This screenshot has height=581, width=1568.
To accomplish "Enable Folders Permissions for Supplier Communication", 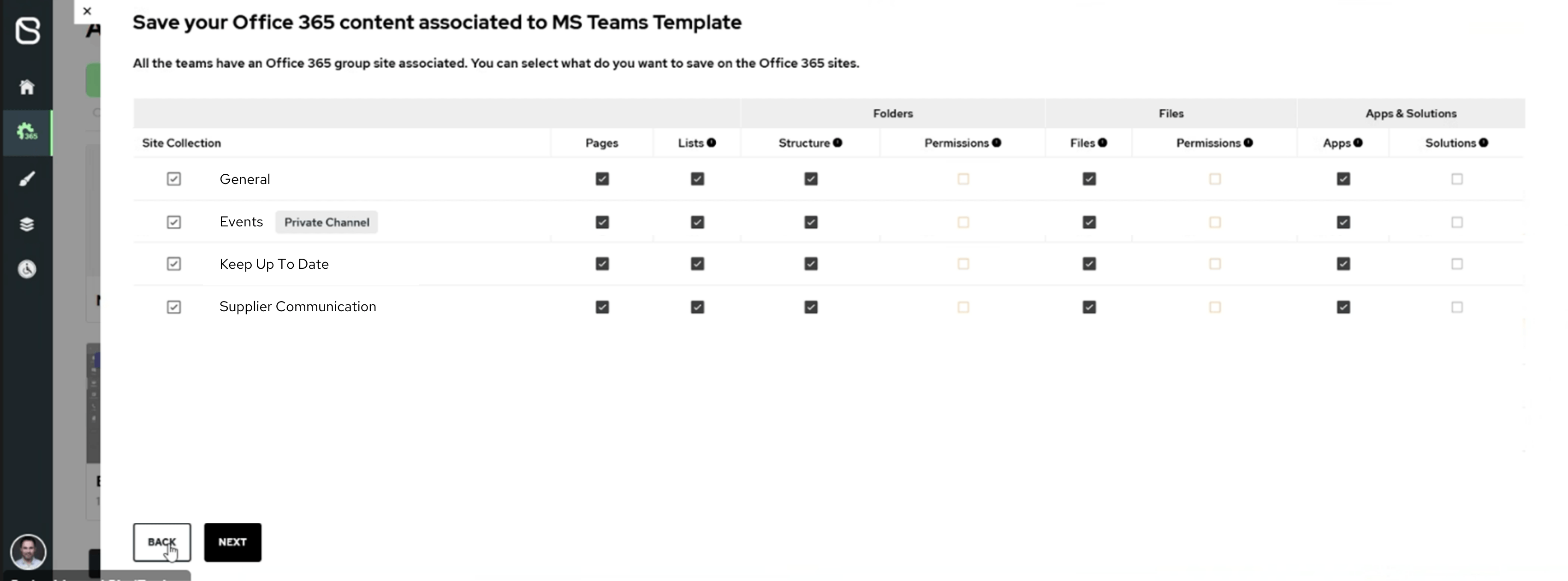I will click(x=963, y=307).
